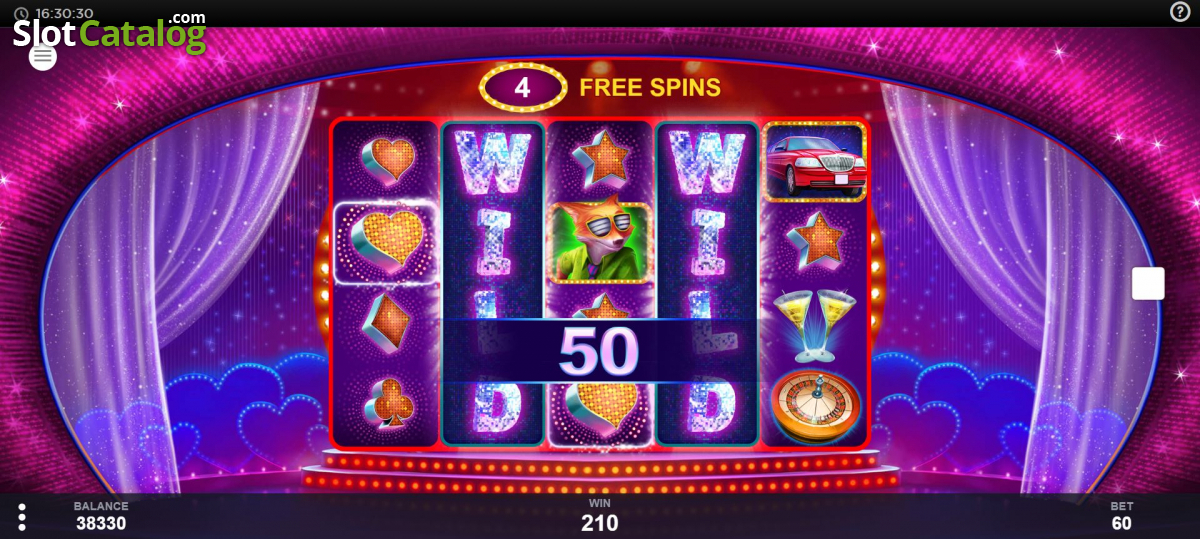Select the roulette wheel symbol
Viewport: 1200px width, 539px height.
pos(815,405)
